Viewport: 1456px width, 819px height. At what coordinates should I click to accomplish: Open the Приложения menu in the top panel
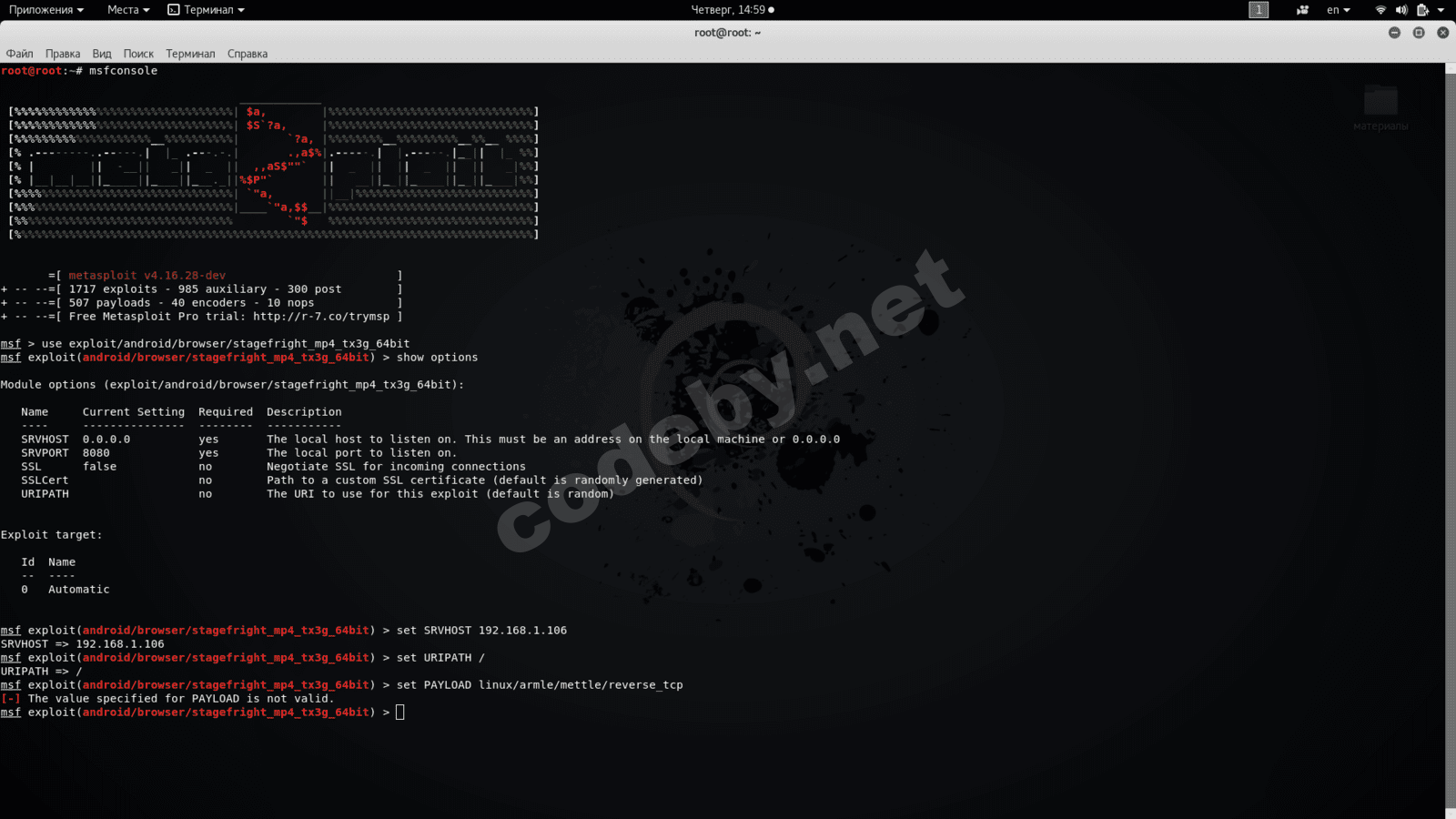46,10
